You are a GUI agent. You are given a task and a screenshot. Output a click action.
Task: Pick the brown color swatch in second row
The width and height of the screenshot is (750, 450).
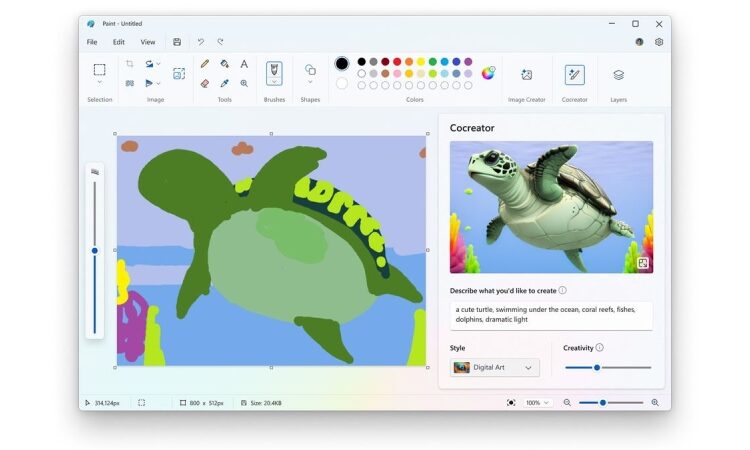pos(385,74)
